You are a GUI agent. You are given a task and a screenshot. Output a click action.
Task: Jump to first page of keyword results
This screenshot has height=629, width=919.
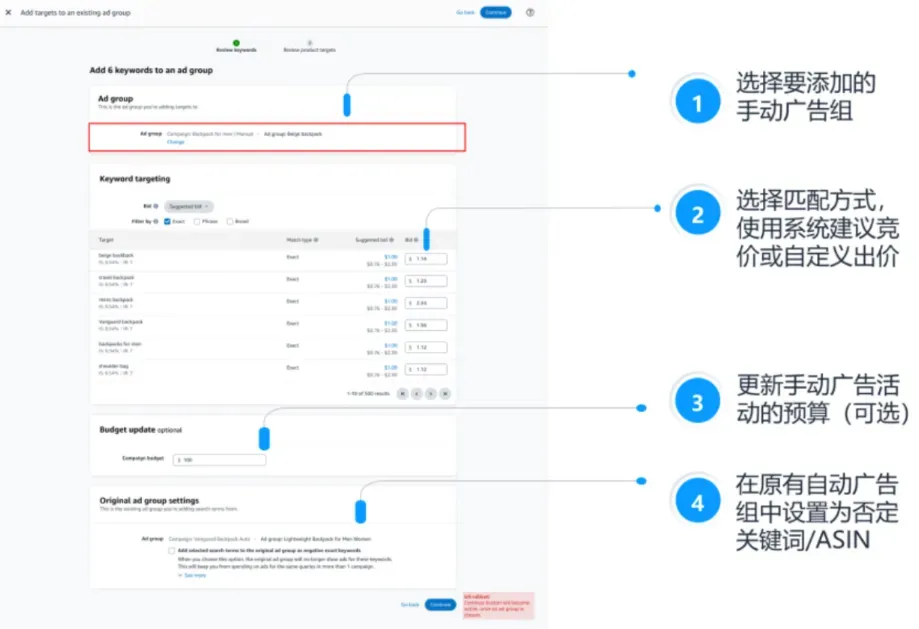point(403,394)
